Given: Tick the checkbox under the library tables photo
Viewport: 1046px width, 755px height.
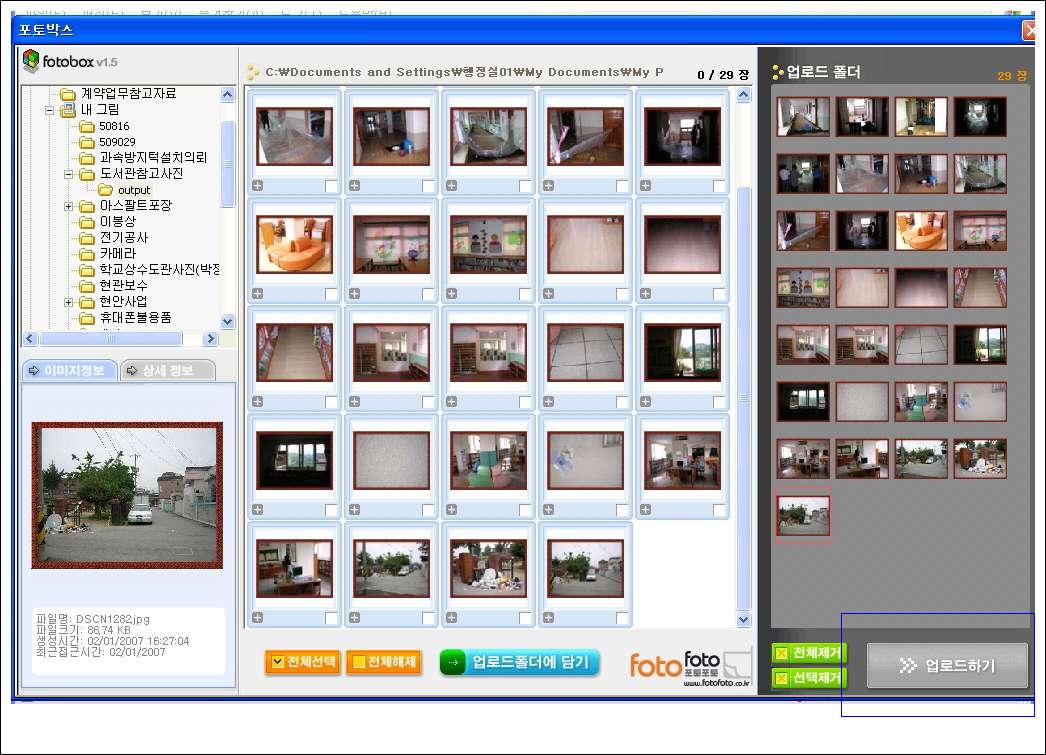Looking at the screenshot, I should pyautogui.click(x=718, y=510).
